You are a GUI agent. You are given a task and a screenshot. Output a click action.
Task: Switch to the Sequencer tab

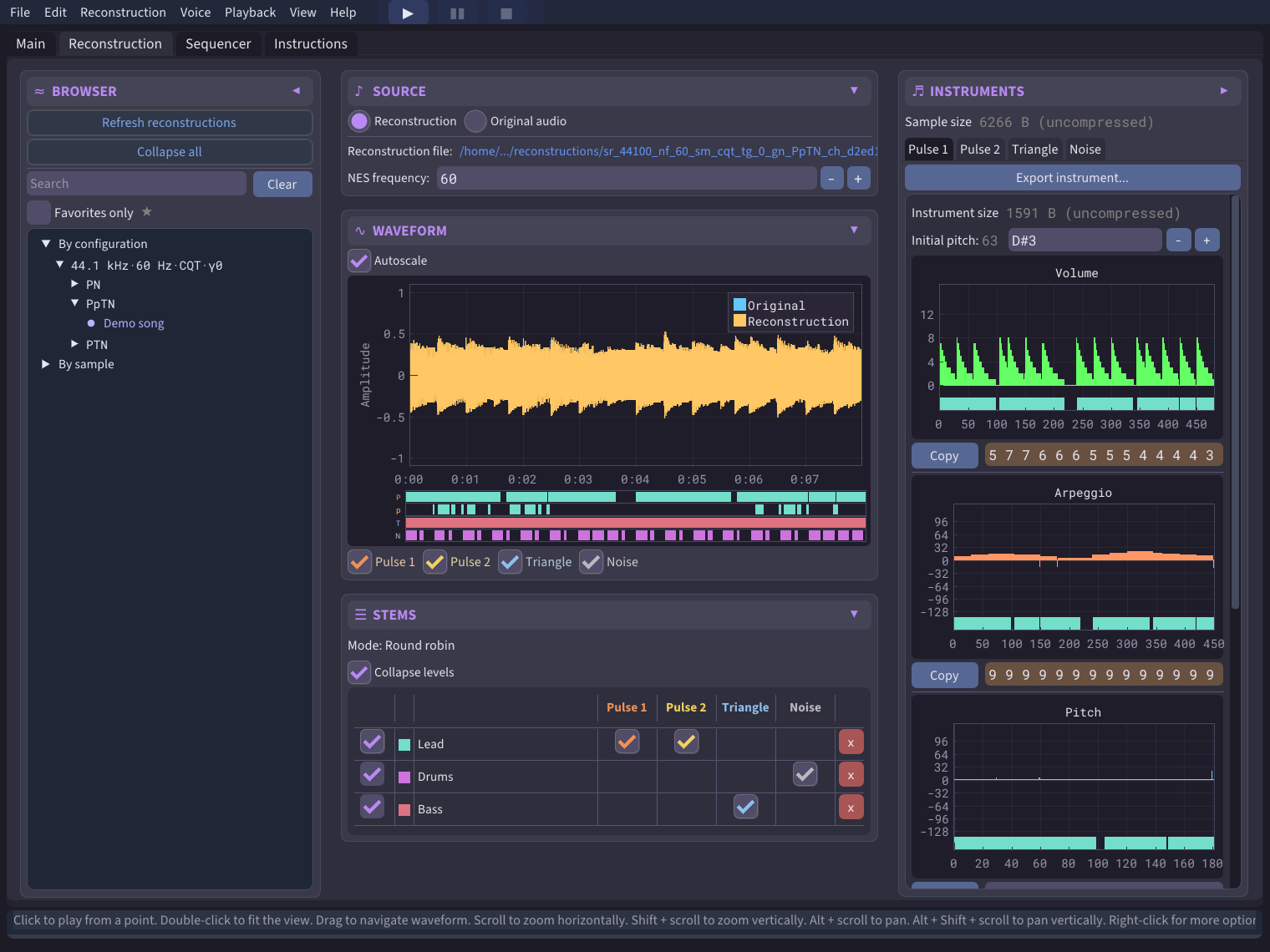pos(218,43)
